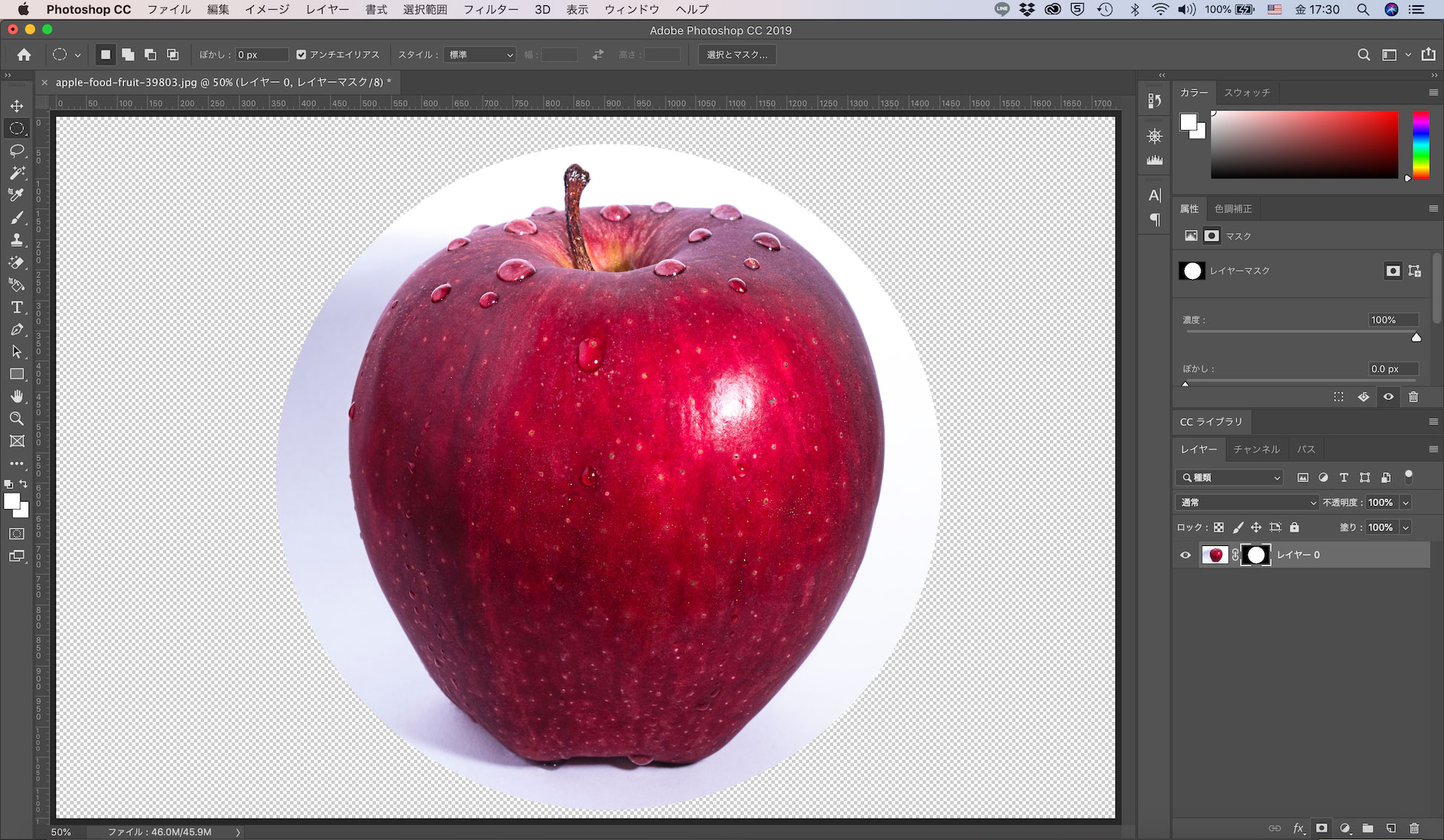
Task: Click the foreground color swatch in toolbar
Action: [11, 502]
